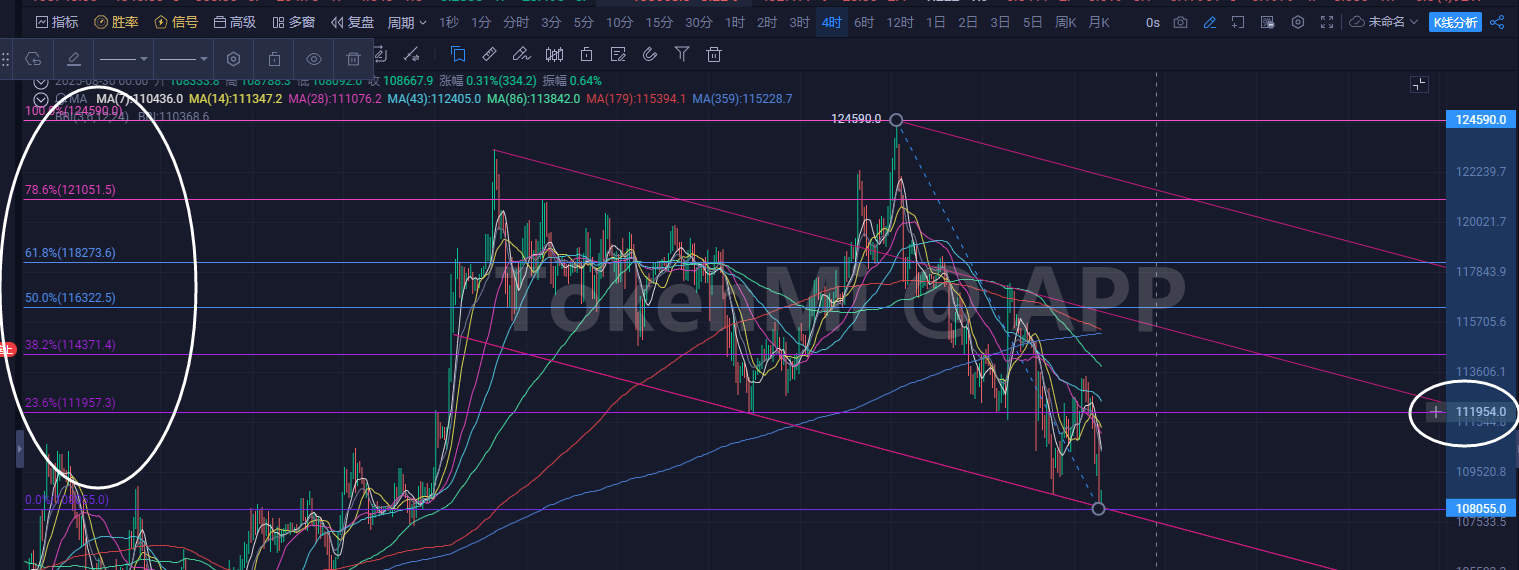Click the 61.8%(118273.6) Fibonacci label
Viewport: 1519px width, 570px height.
(x=70, y=253)
